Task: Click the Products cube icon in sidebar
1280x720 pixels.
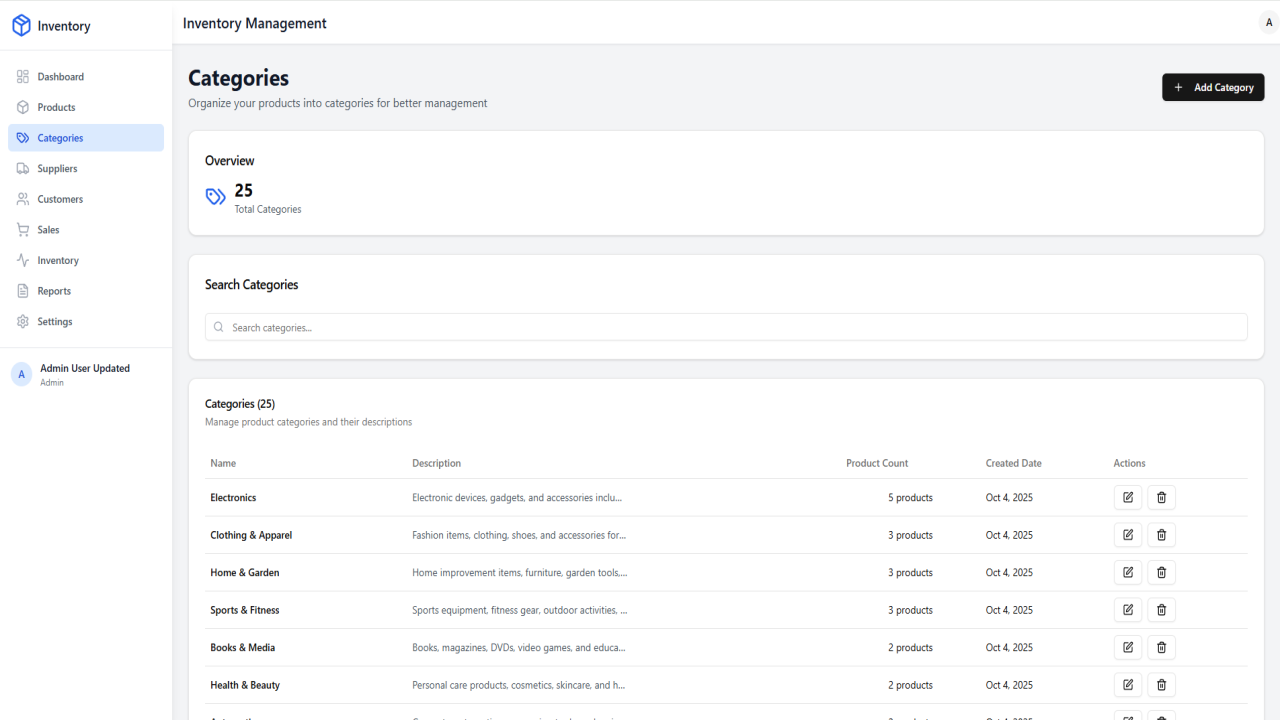Action: tap(23, 107)
